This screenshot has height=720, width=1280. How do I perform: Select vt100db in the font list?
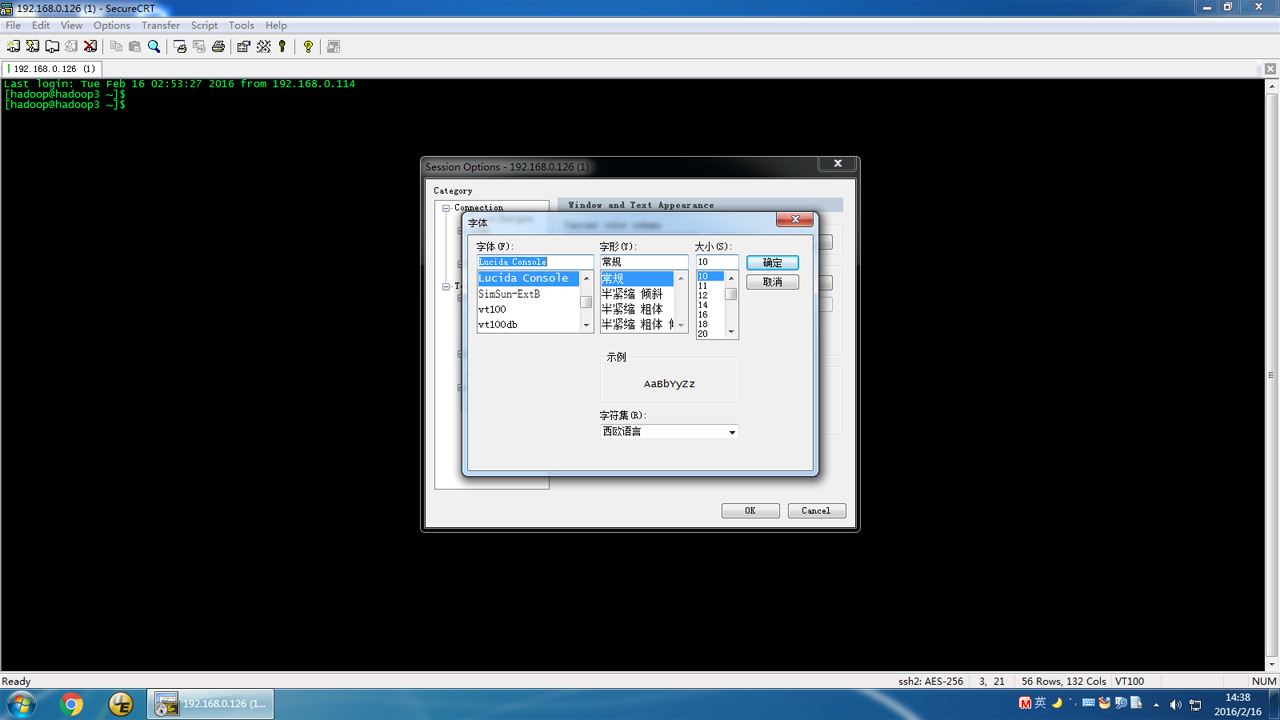tap(528, 324)
